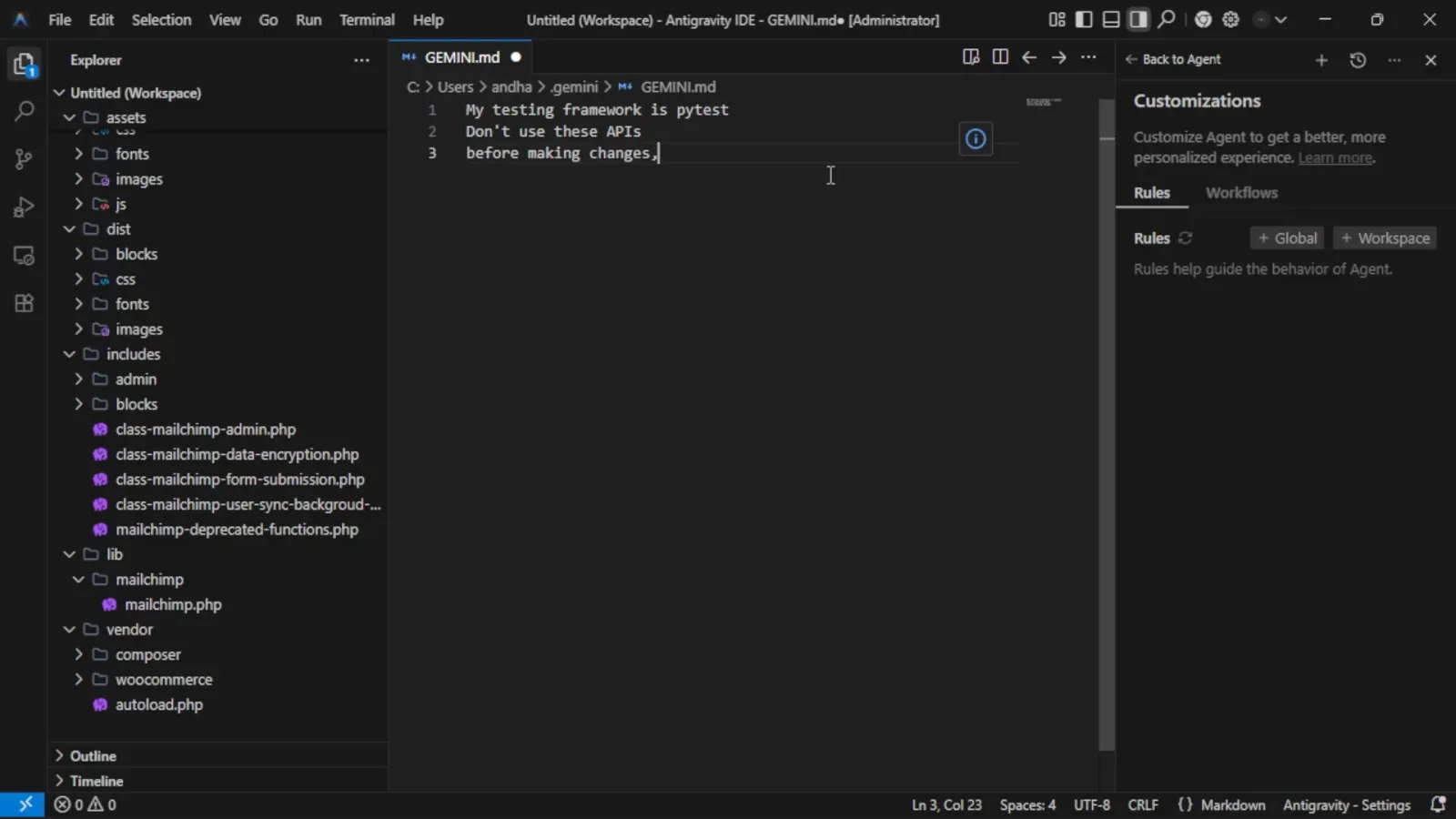This screenshot has width=1456, height=819.
Task: Click the editor vertical scrollbar
Action: pyautogui.click(x=1107, y=424)
